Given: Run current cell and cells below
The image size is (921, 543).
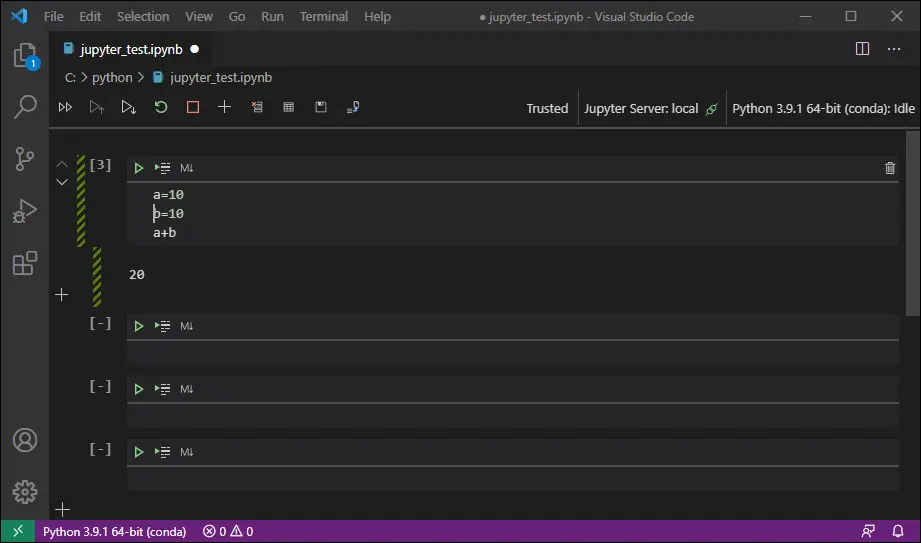Looking at the screenshot, I should (129, 108).
